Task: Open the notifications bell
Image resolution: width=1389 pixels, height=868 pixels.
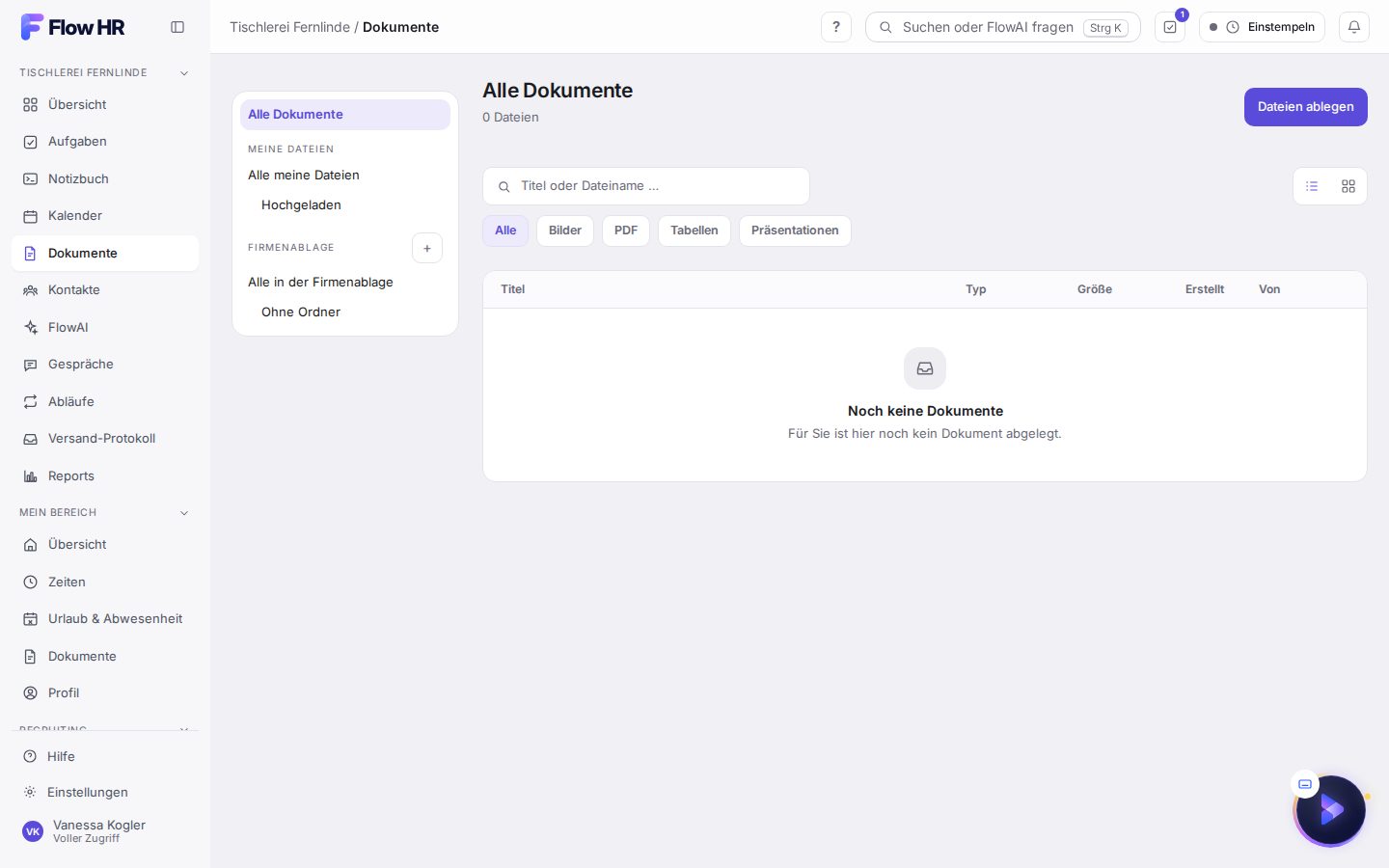Action: 1354,27
